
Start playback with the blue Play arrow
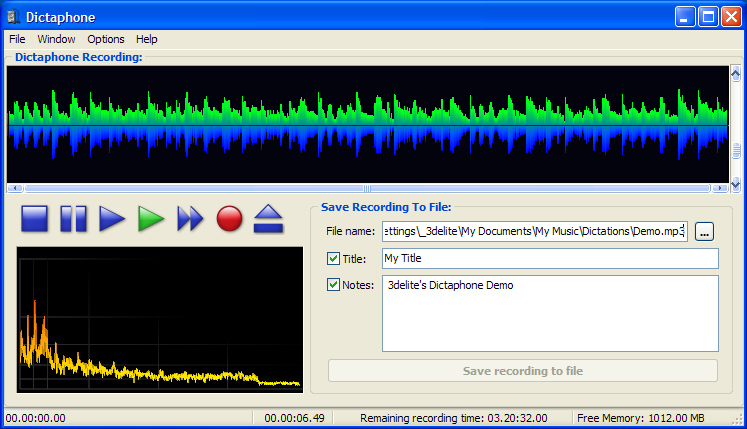coord(112,219)
